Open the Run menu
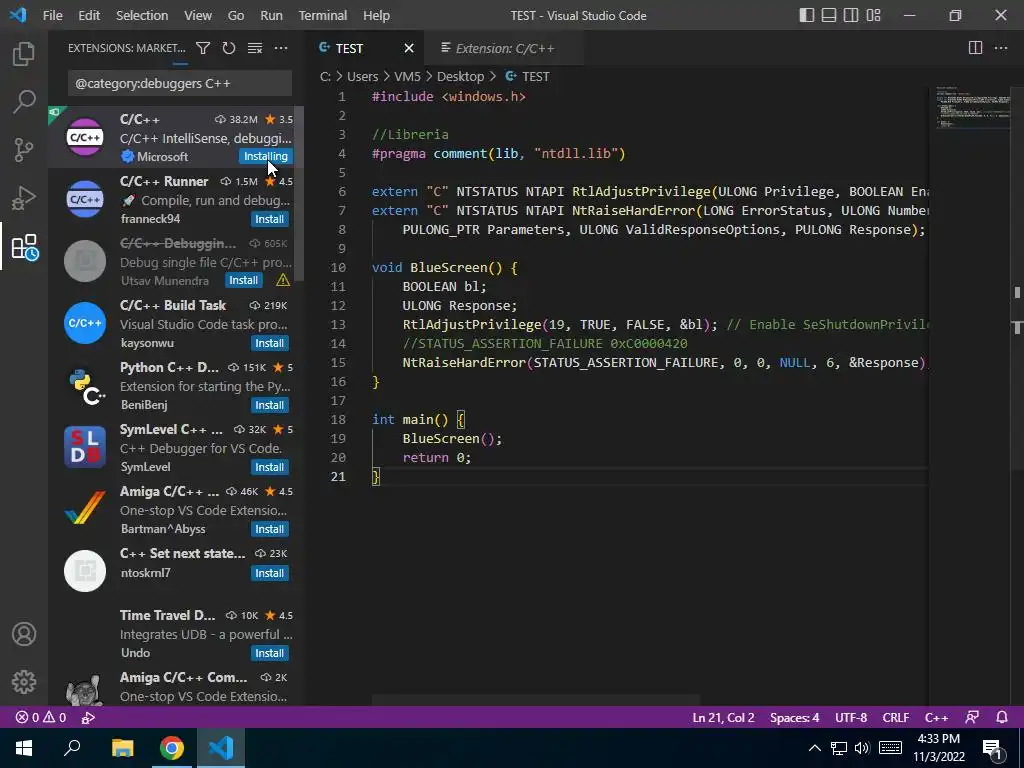 (271, 15)
